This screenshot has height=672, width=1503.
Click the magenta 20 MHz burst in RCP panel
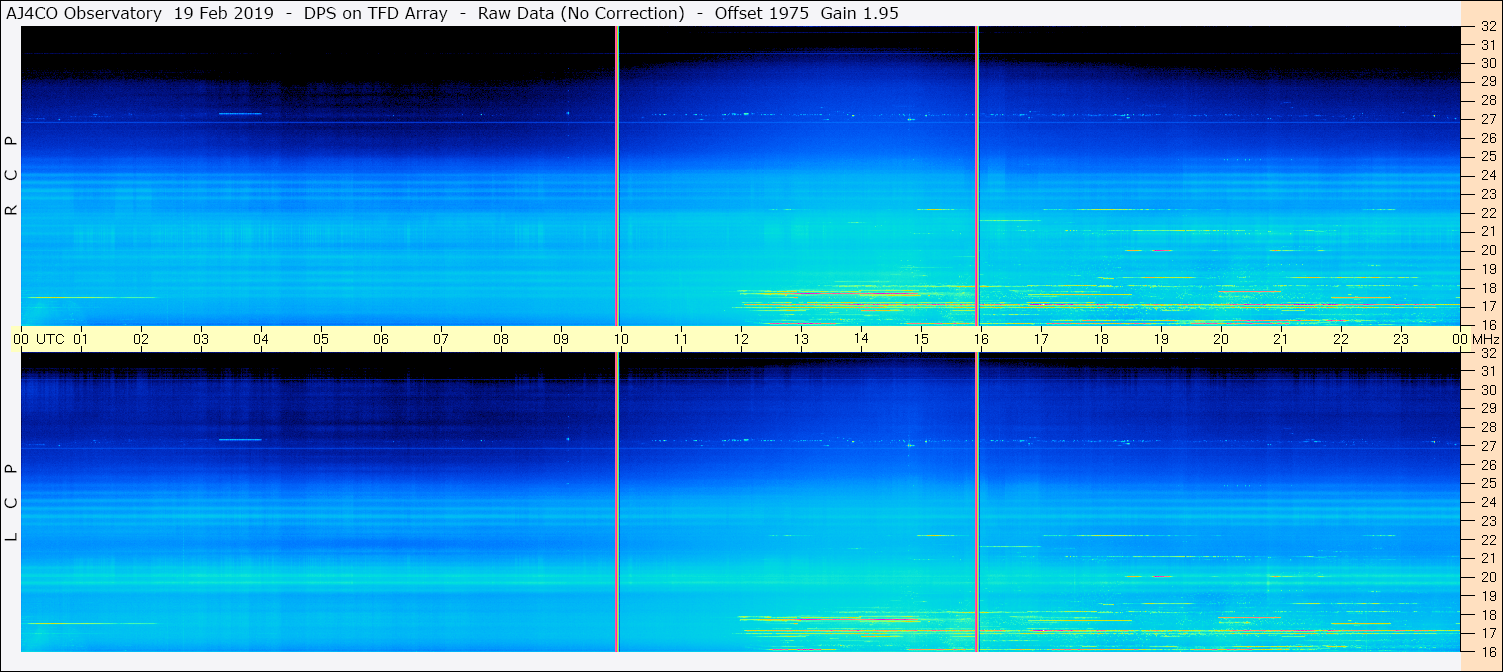click(x=1161, y=250)
